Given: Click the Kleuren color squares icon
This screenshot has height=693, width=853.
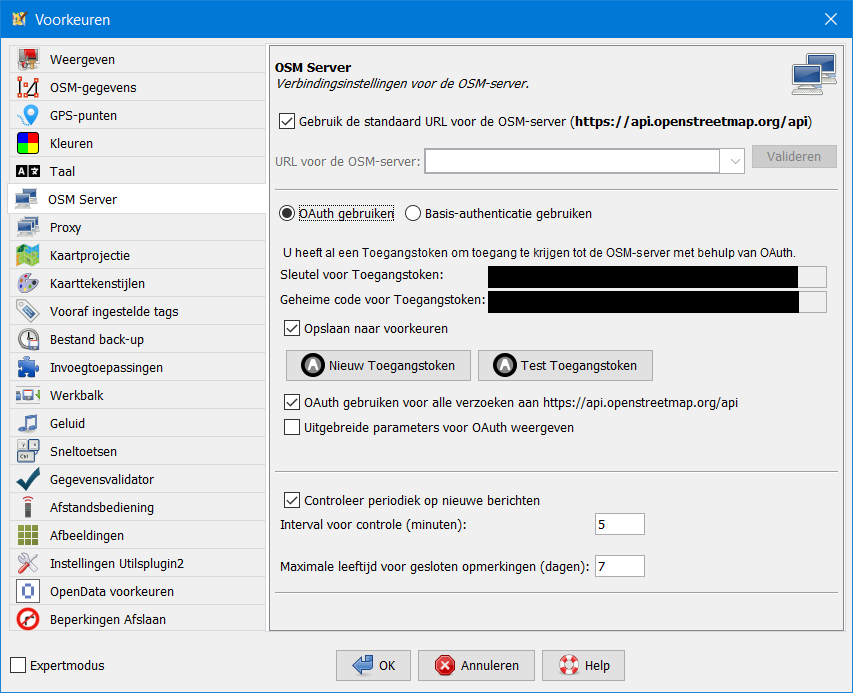Looking at the screenshot, I should [x=29, y=143].
